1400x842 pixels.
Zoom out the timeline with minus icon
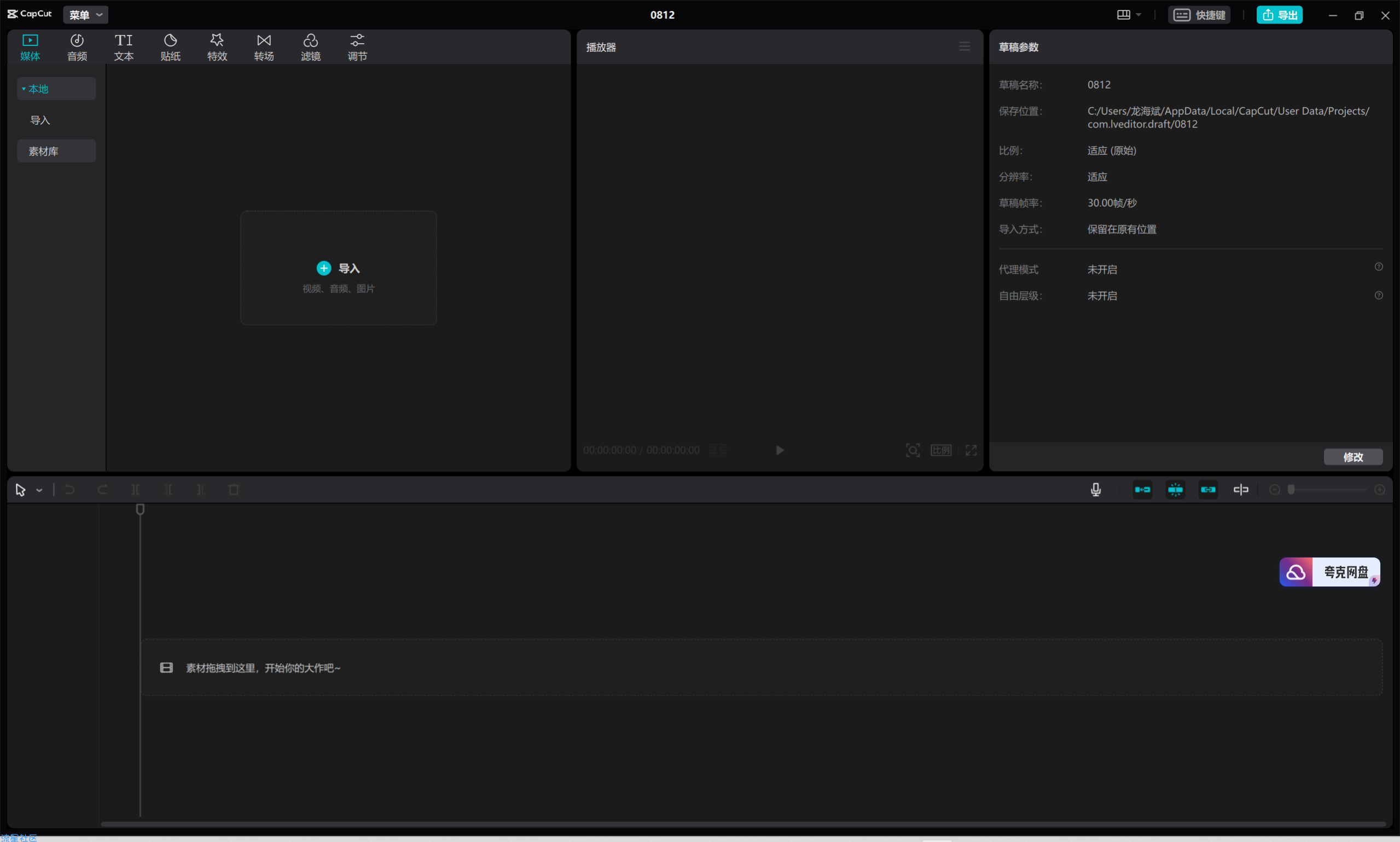1275,490
